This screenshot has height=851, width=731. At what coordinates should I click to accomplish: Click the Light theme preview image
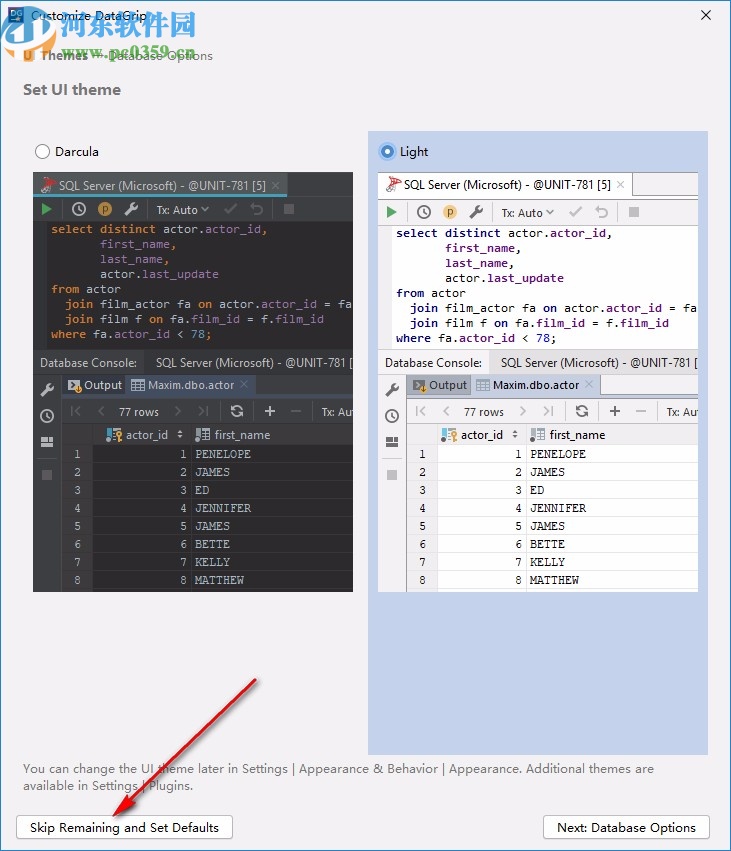pyautogui.click(x=538, y=382)
